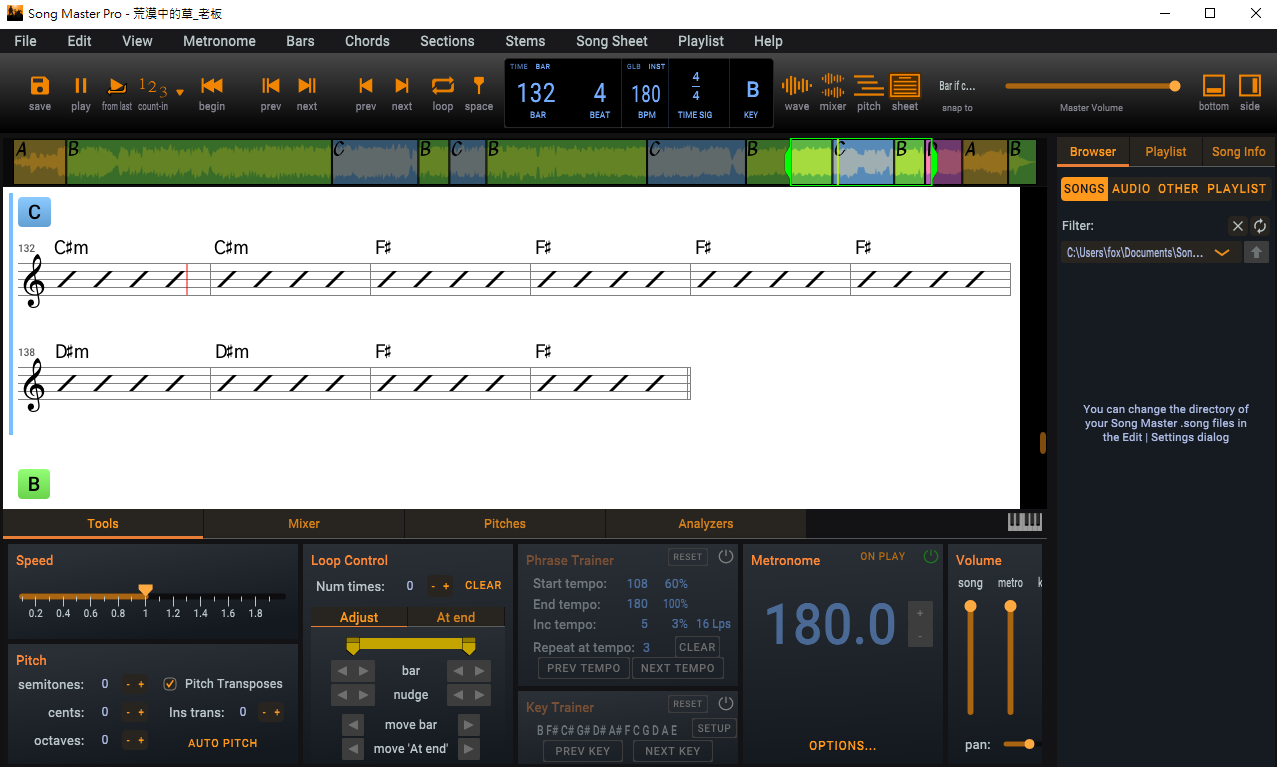Screen dimensions: 1277x767
Task: Toggle the Metronome power button
Action: [931, 556]
